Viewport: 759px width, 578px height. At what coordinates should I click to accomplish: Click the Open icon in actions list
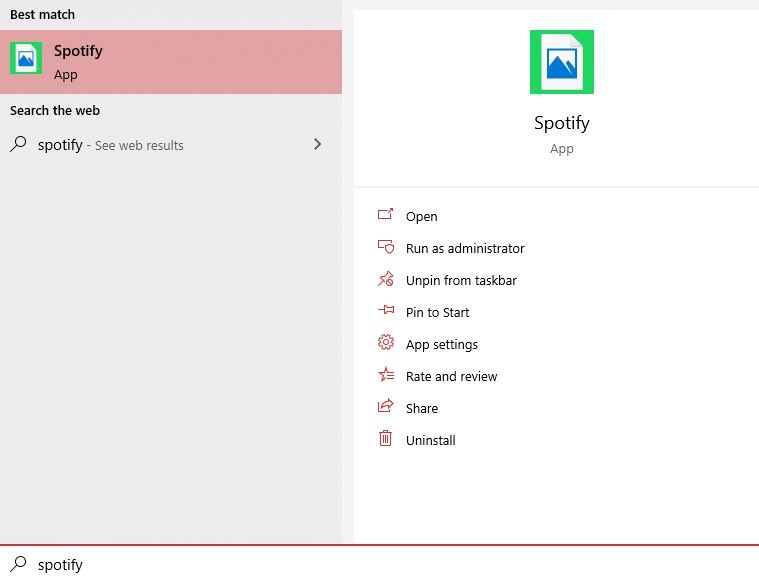coord(385,214)
